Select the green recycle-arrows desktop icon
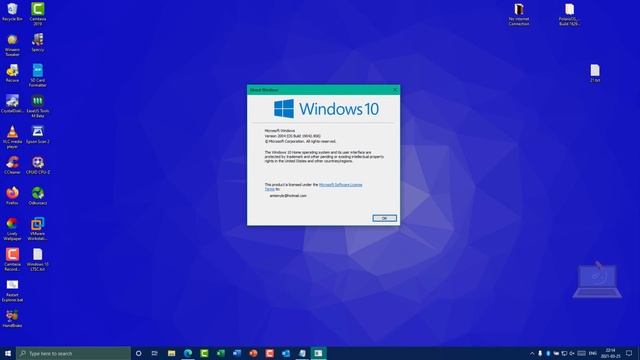This screenshot has height=360, width=640. pyautogui.click(x=38, y=196)
